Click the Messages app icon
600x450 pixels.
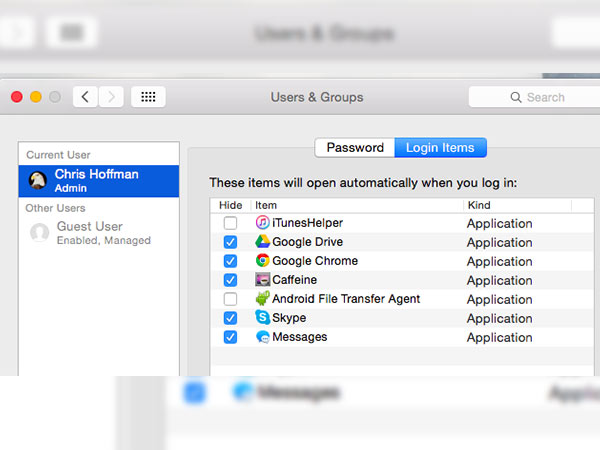pyautogui.click(x=262, y=337)
